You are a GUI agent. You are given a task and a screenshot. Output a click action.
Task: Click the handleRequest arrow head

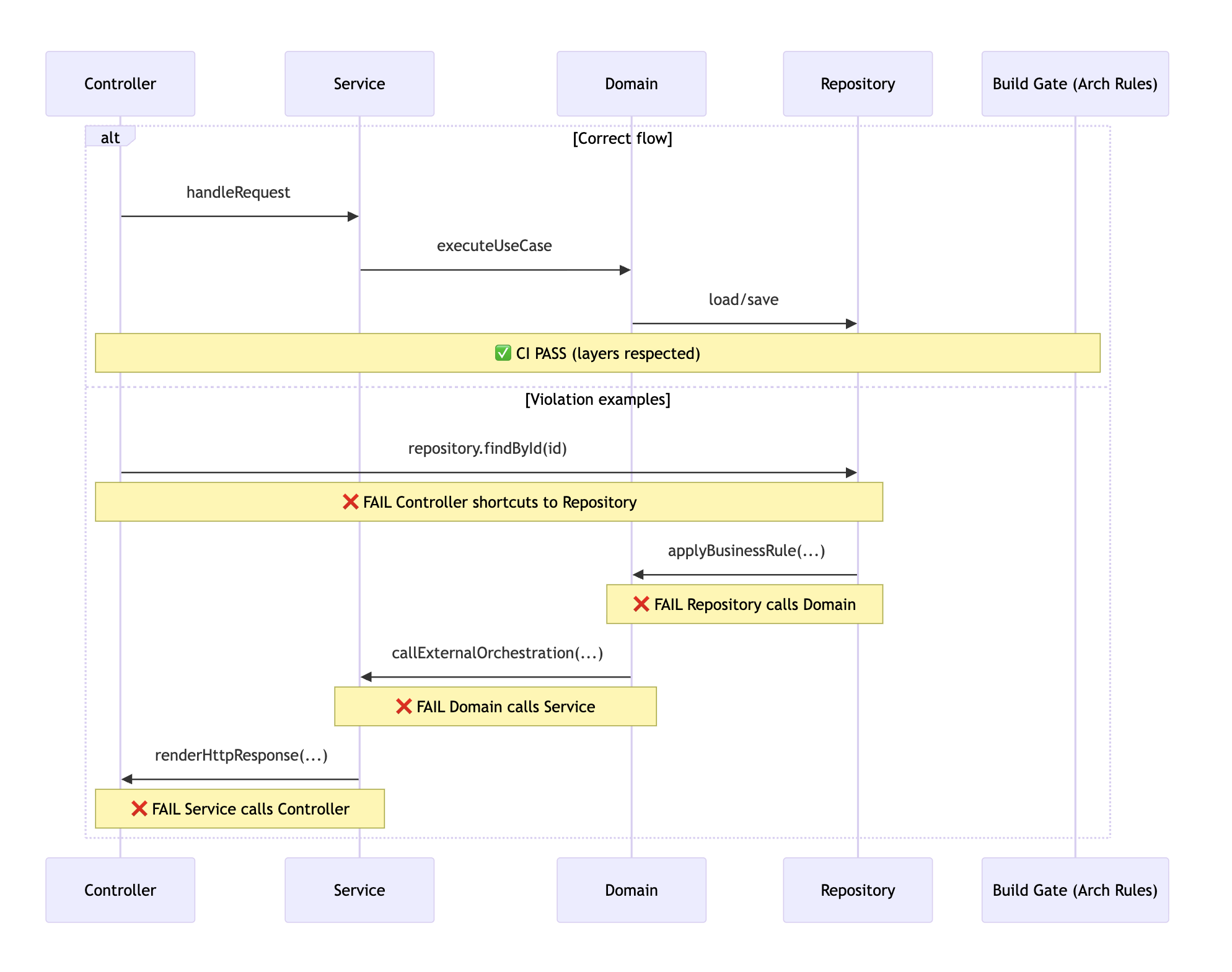(x=353, y=216)
